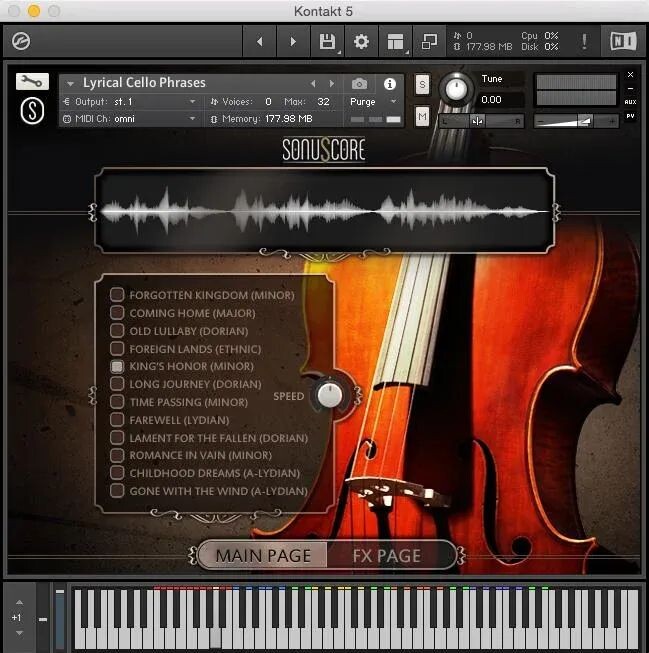This screenshot has width=649, height=653.
Task: Select the MAIN PAGE tab
Action: pos(263,556)
